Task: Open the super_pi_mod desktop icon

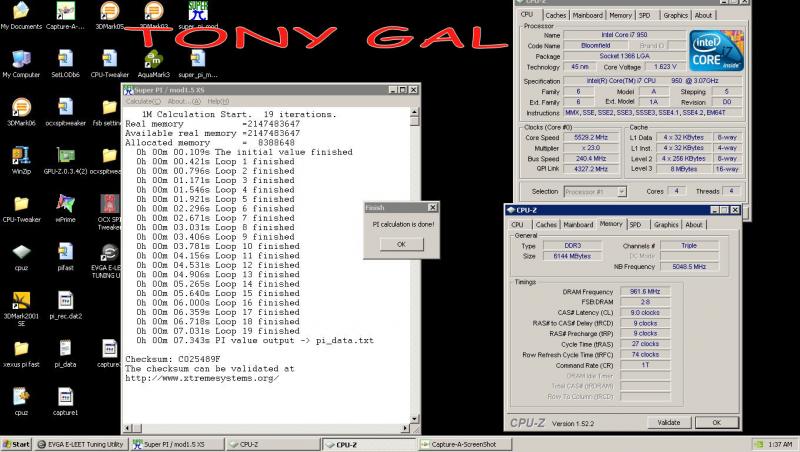Action: (x=198, y=14)
